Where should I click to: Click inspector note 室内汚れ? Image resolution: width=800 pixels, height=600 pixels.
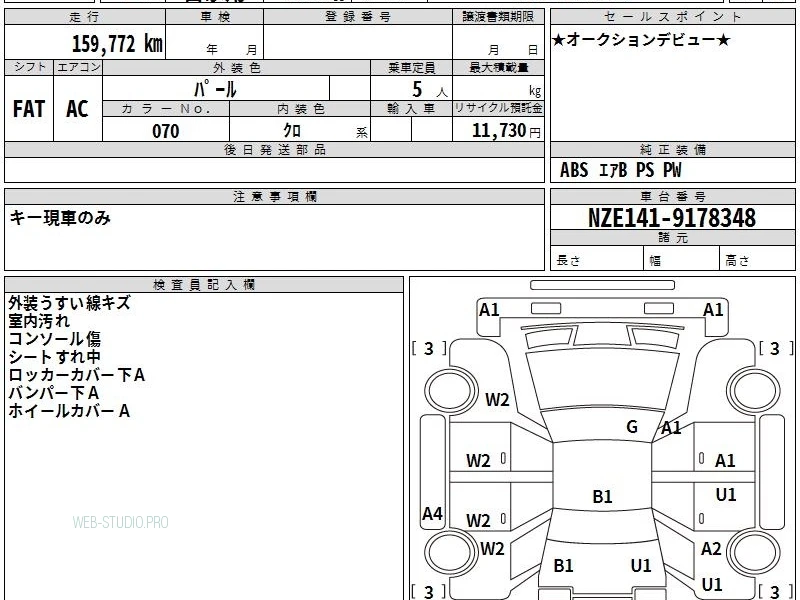click(39, 321)
